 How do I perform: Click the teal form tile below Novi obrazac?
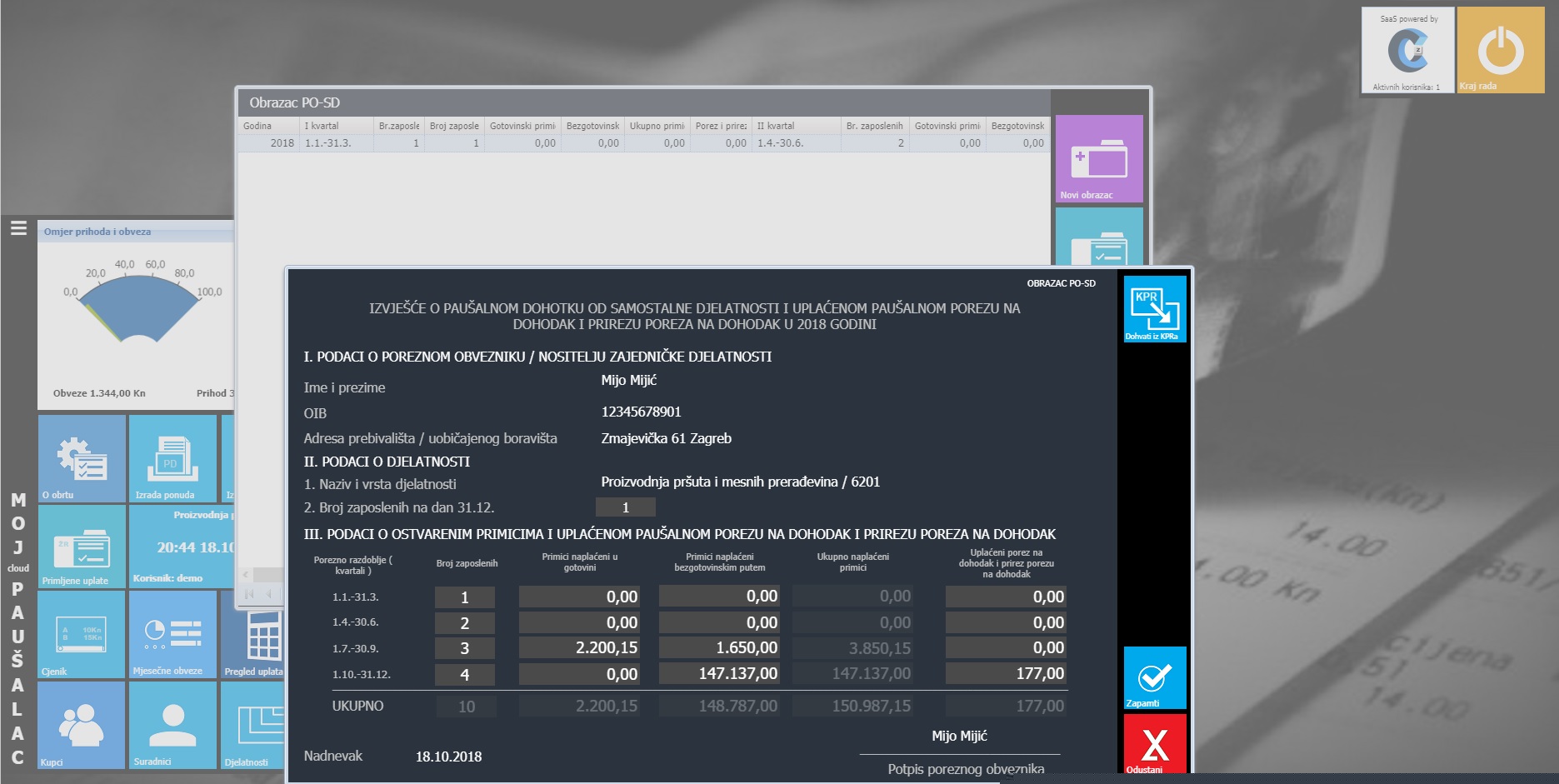pos(1099,237)
